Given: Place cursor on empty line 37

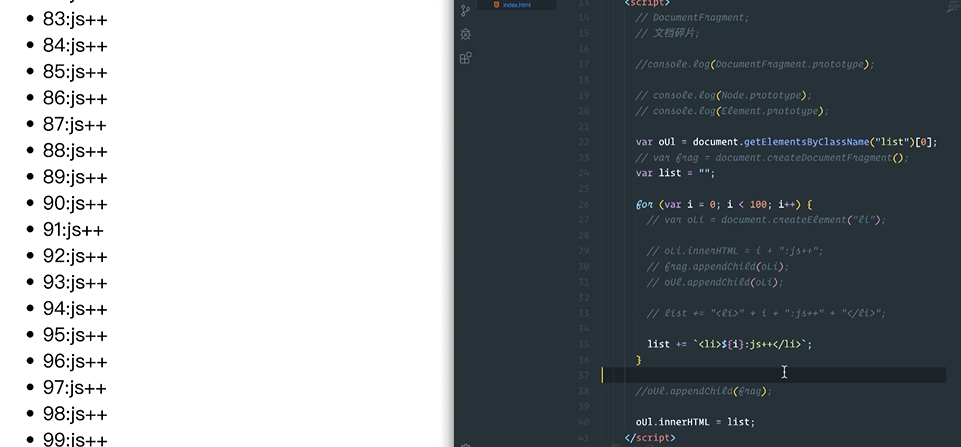Looking at the screenshot, I should pyautogui.click(x=775, y=375).
